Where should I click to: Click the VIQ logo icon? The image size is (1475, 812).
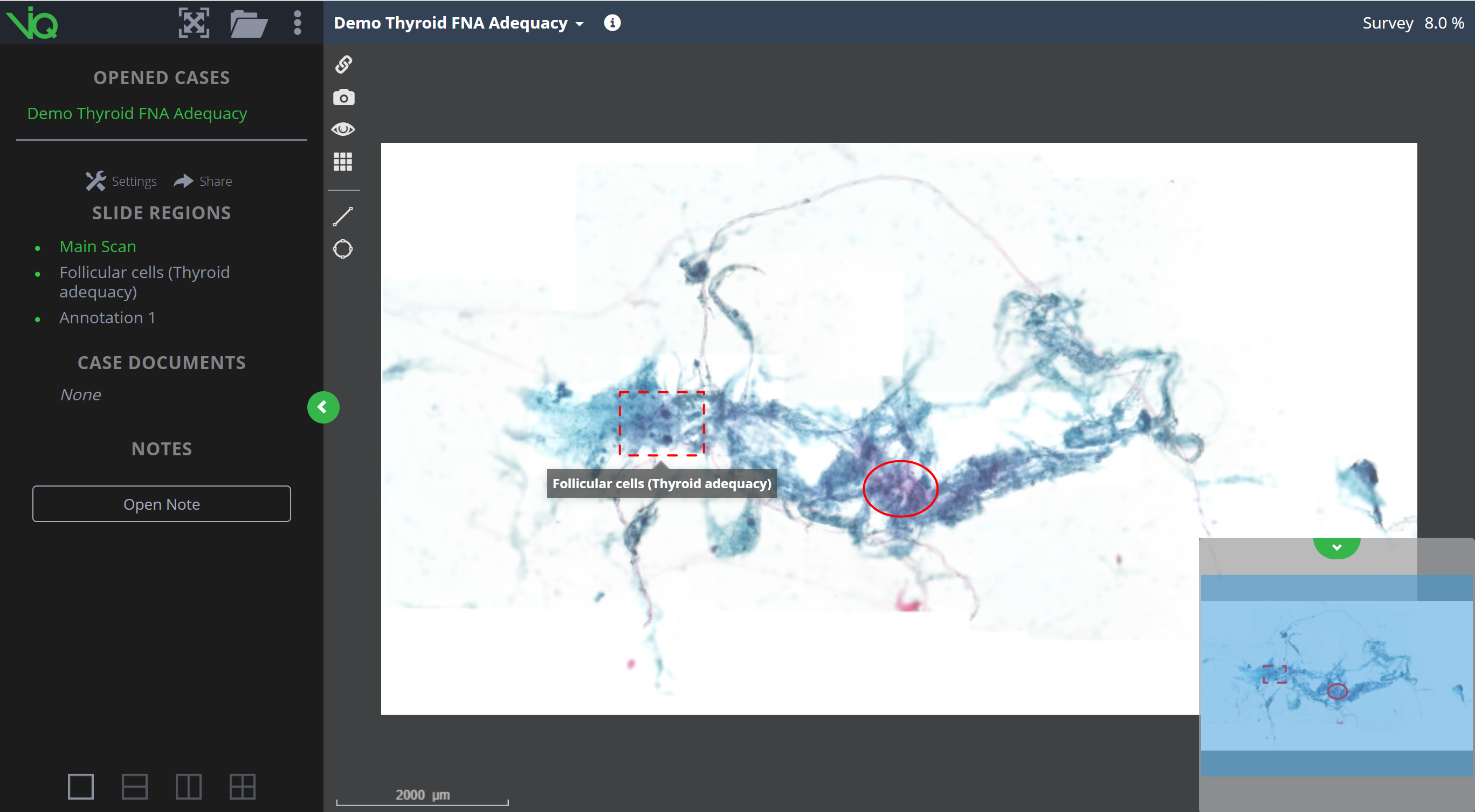click(32, 23)
